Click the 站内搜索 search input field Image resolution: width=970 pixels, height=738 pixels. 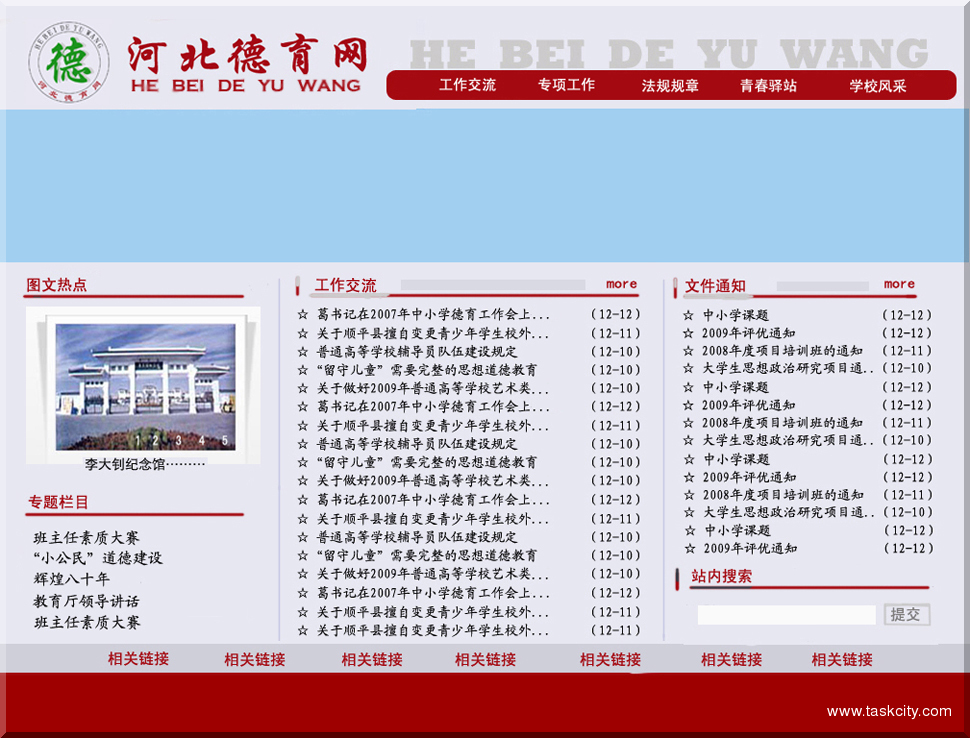785,615
